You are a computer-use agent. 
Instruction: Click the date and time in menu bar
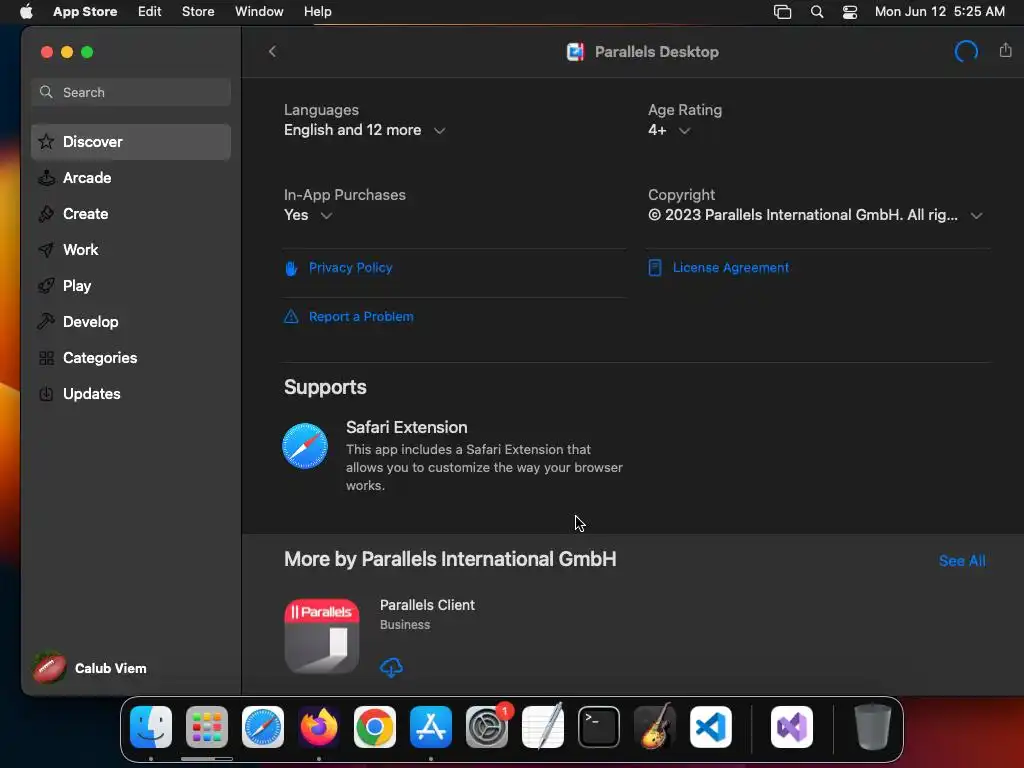939,12
